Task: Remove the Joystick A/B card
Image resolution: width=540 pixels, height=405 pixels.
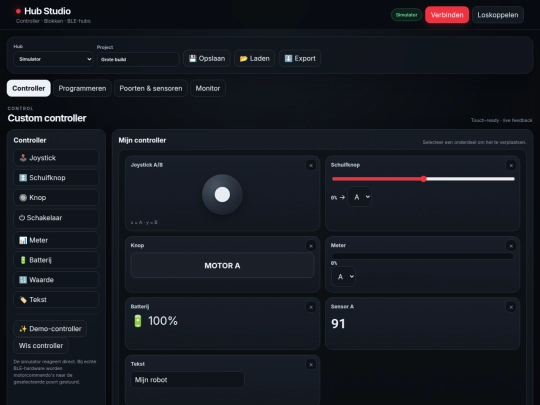Action: 311,166
